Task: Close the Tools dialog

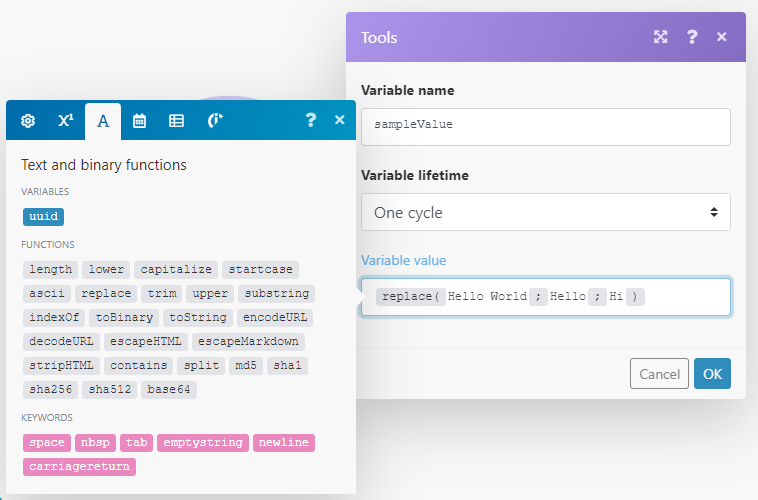Action: coord(722,37)
